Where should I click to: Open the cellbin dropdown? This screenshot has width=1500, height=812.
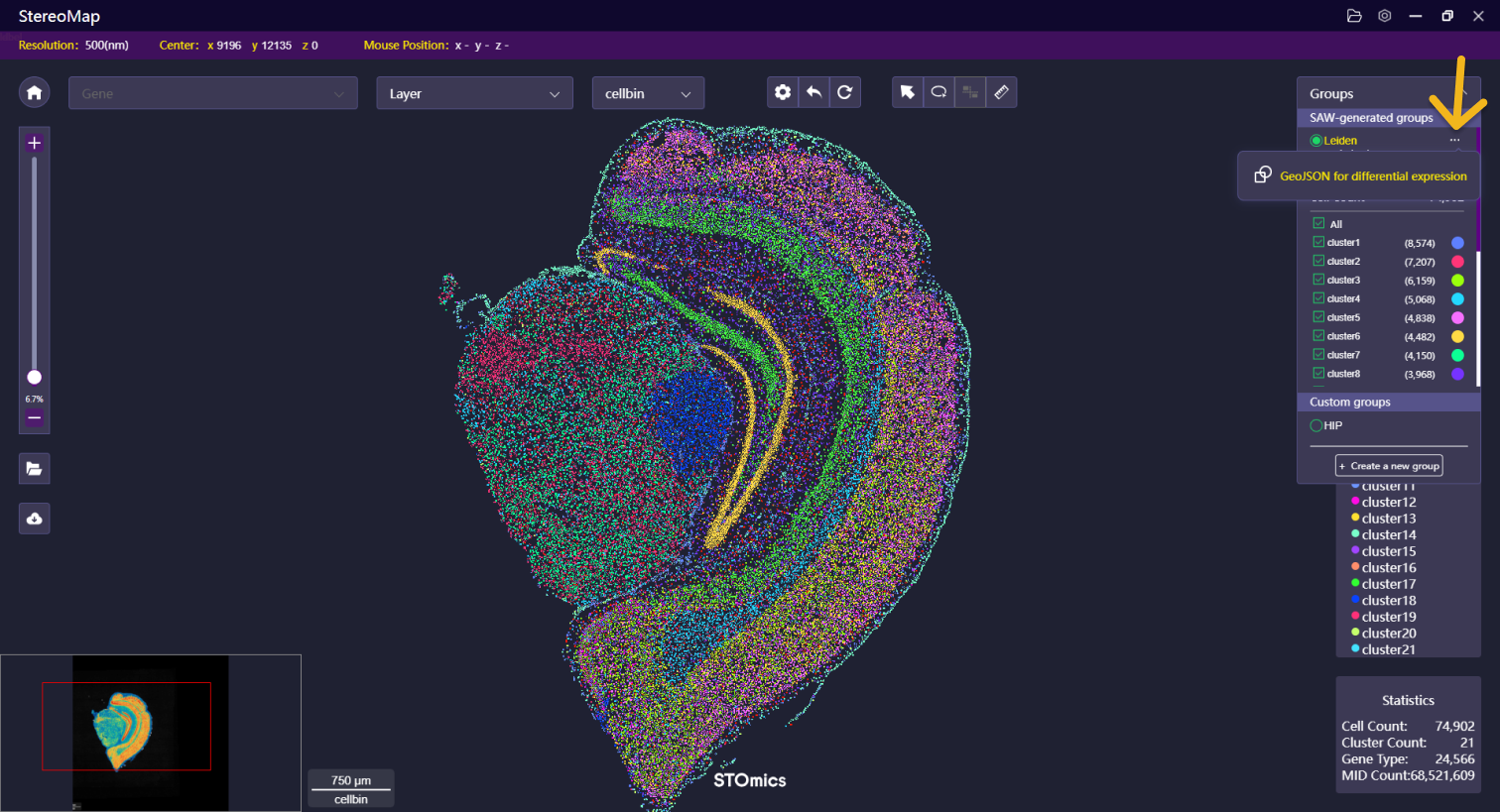click(x=648, y=93)
